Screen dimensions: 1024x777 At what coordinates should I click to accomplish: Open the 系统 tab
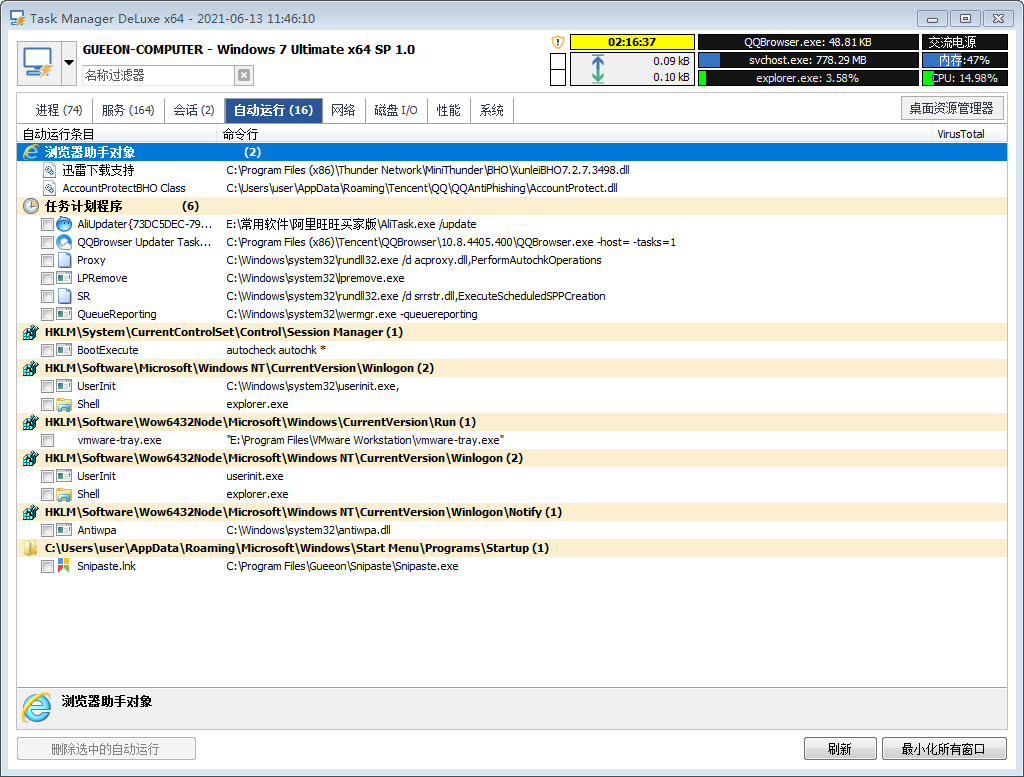pyautogui.click(x=492, y=110)
